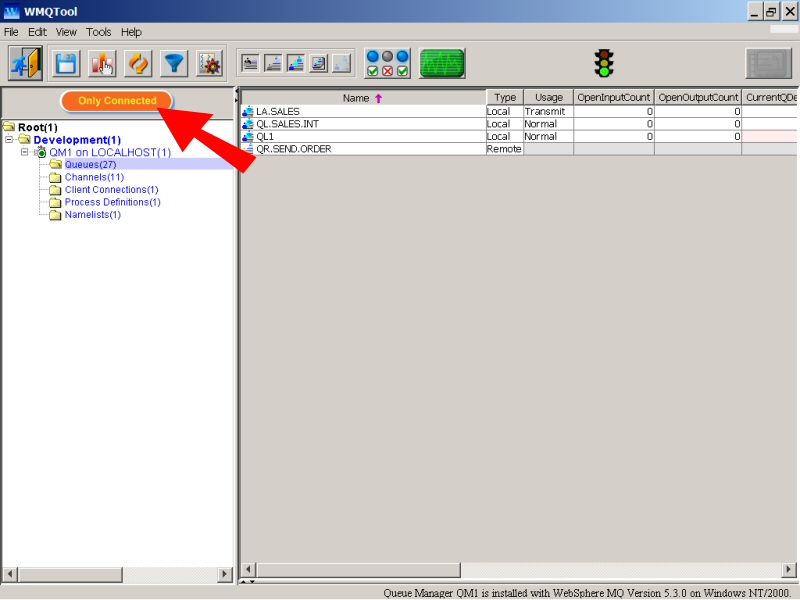The width and height of the screenshot is (800, 600).
Task: Select the QR.SEND.ORDER queue row
Action: tap(518, 149)
